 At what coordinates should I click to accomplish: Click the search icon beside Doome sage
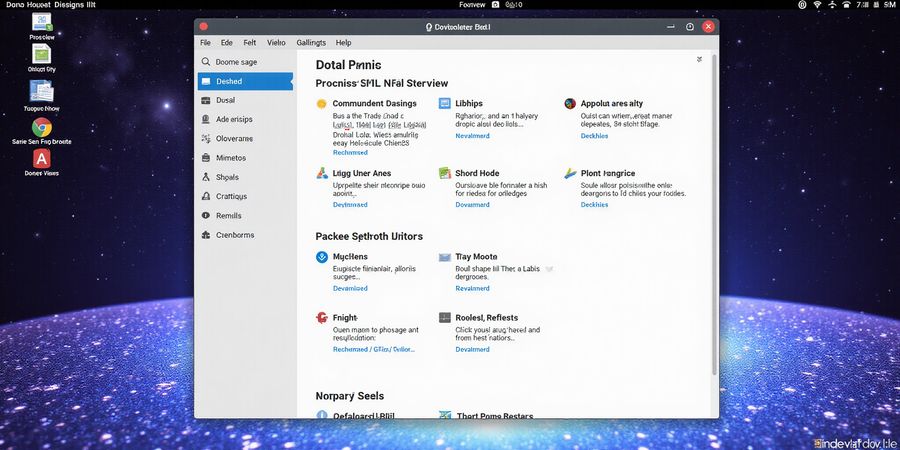click(205, 61)
